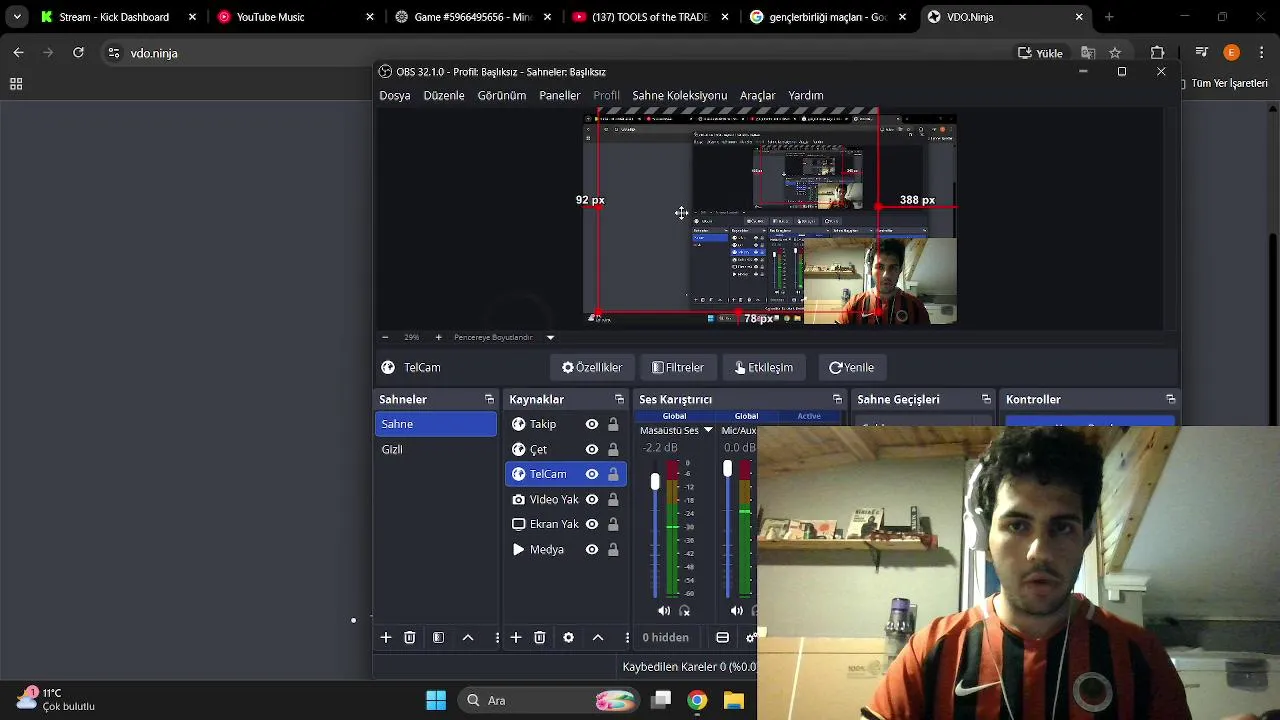Image resolution: width=1280 pixels, height=720 pixels.
Task: Click the Yükle install button in Chrome
Action: tap(1040, 53)
